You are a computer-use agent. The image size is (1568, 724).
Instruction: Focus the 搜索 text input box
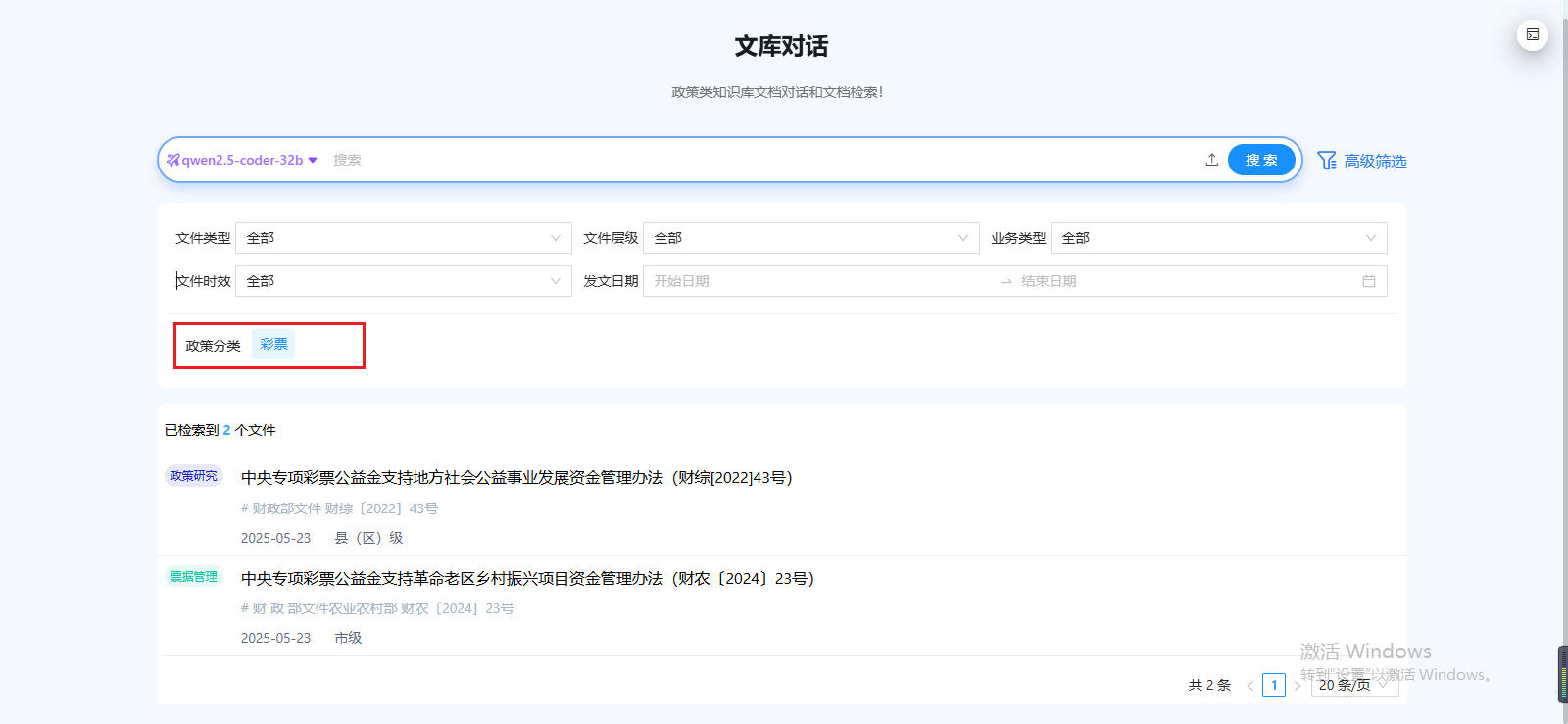pyautogui.click(x=764, y=160)
